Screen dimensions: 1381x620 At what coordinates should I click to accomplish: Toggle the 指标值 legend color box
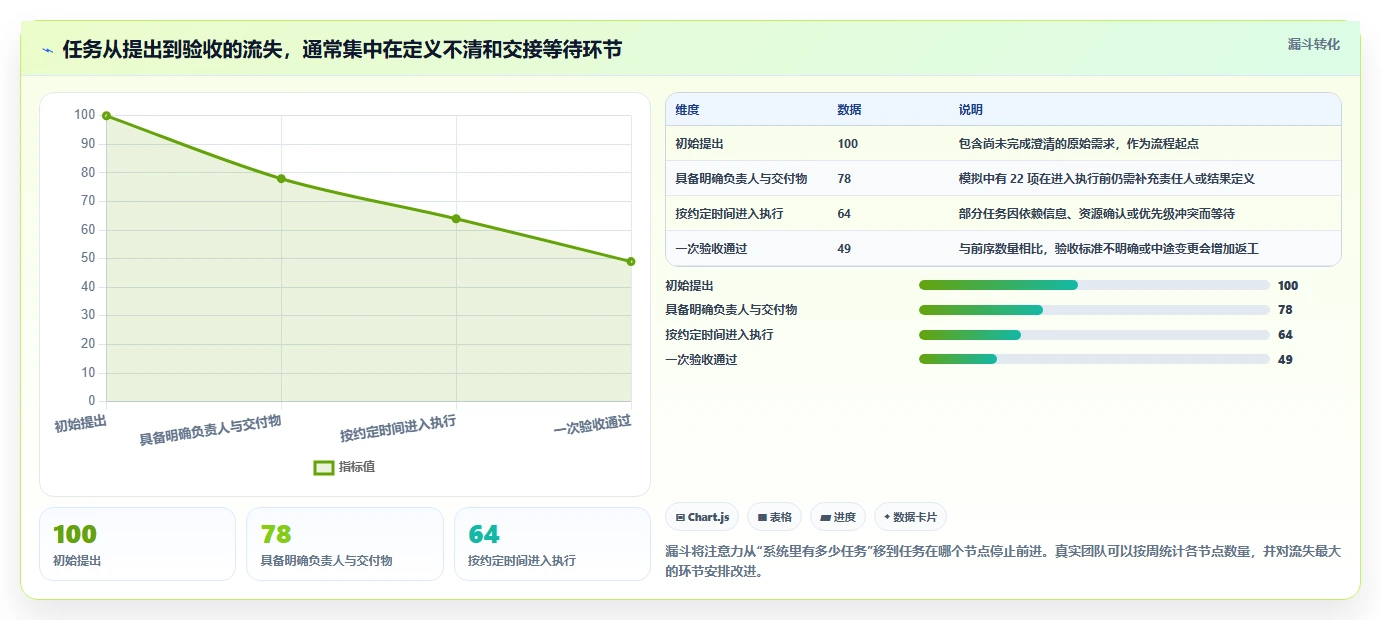pos(323,467)
